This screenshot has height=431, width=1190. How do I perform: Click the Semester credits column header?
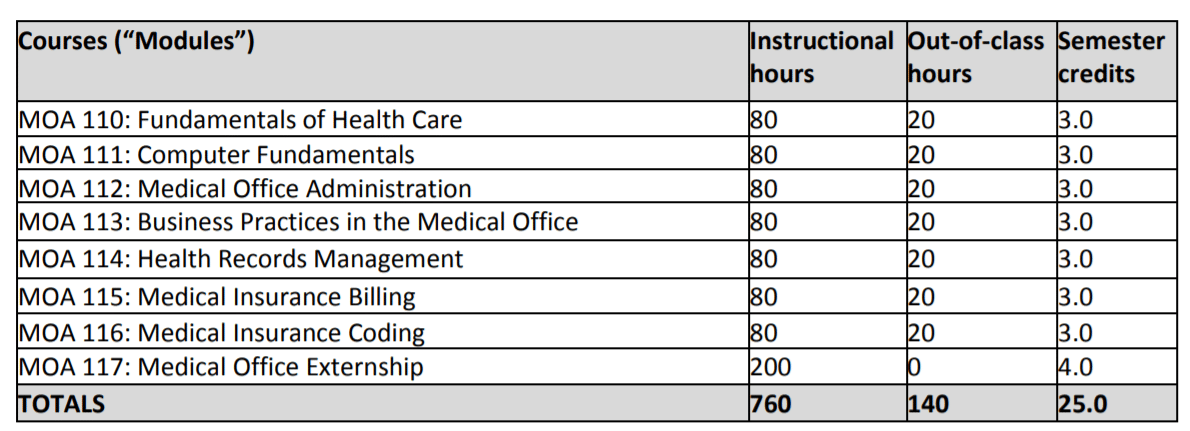coord(1116,61)
